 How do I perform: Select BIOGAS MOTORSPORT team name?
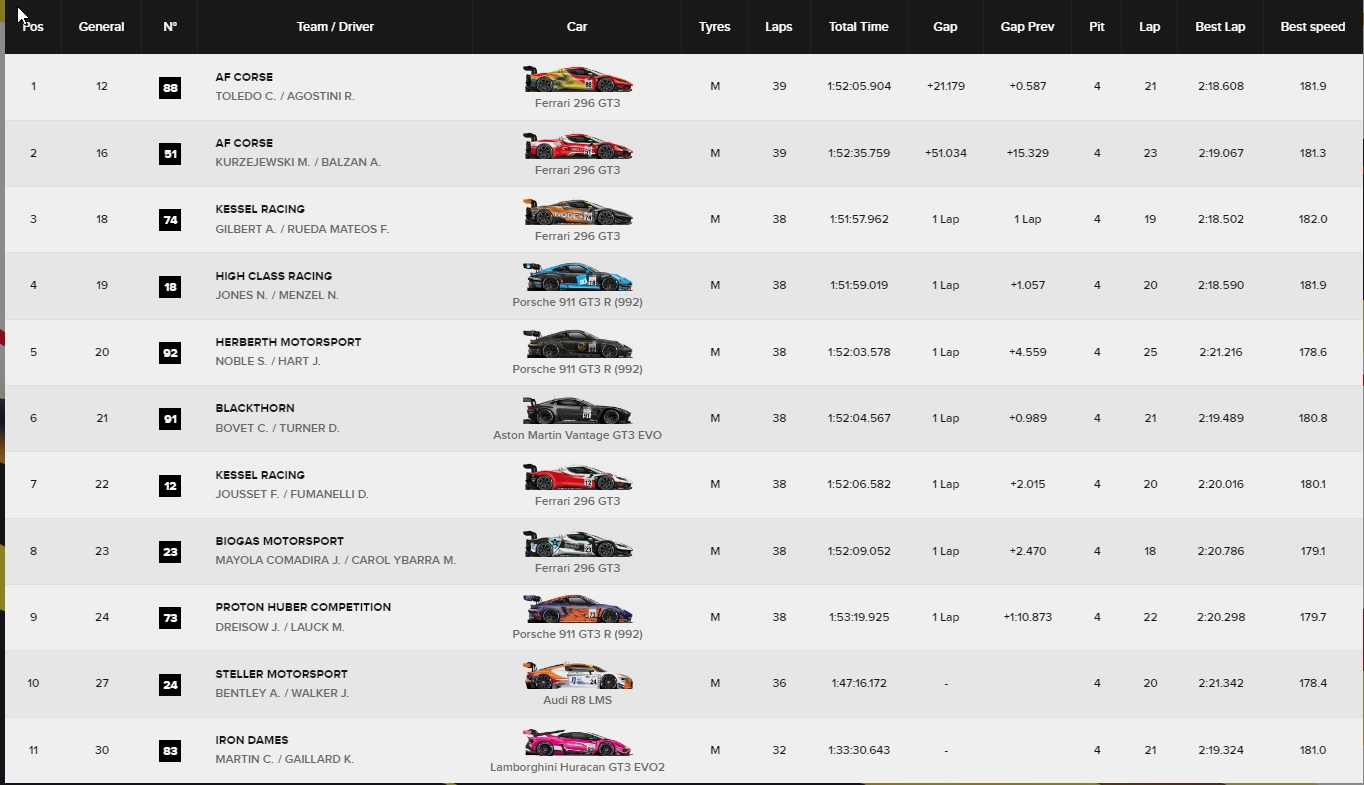click(x=279, y=541)
